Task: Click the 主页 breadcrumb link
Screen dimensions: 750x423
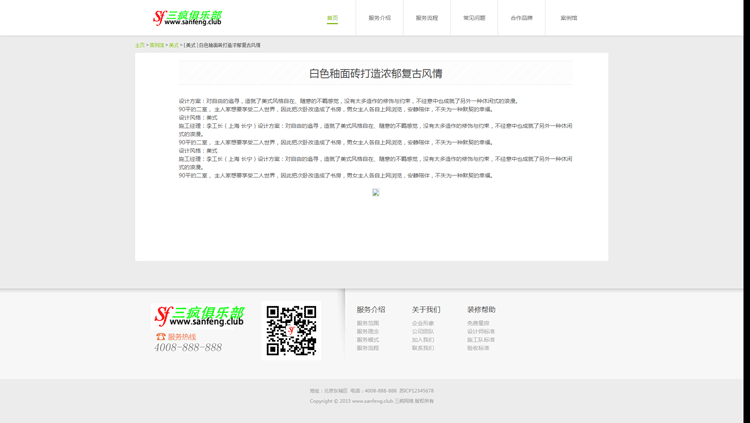Action: coord(140,45)
